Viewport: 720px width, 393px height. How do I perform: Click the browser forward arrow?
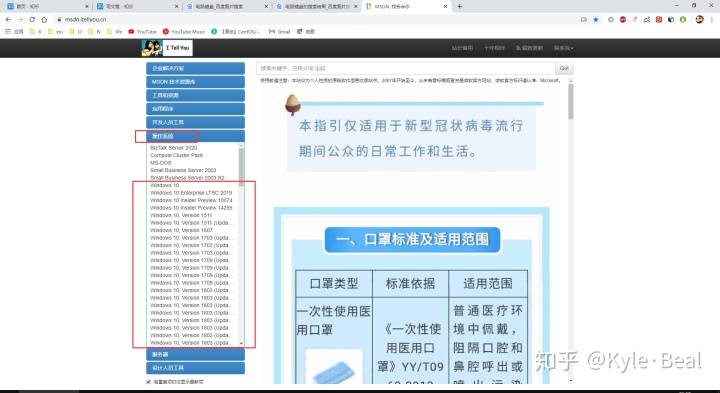click(x=20, y=20)
